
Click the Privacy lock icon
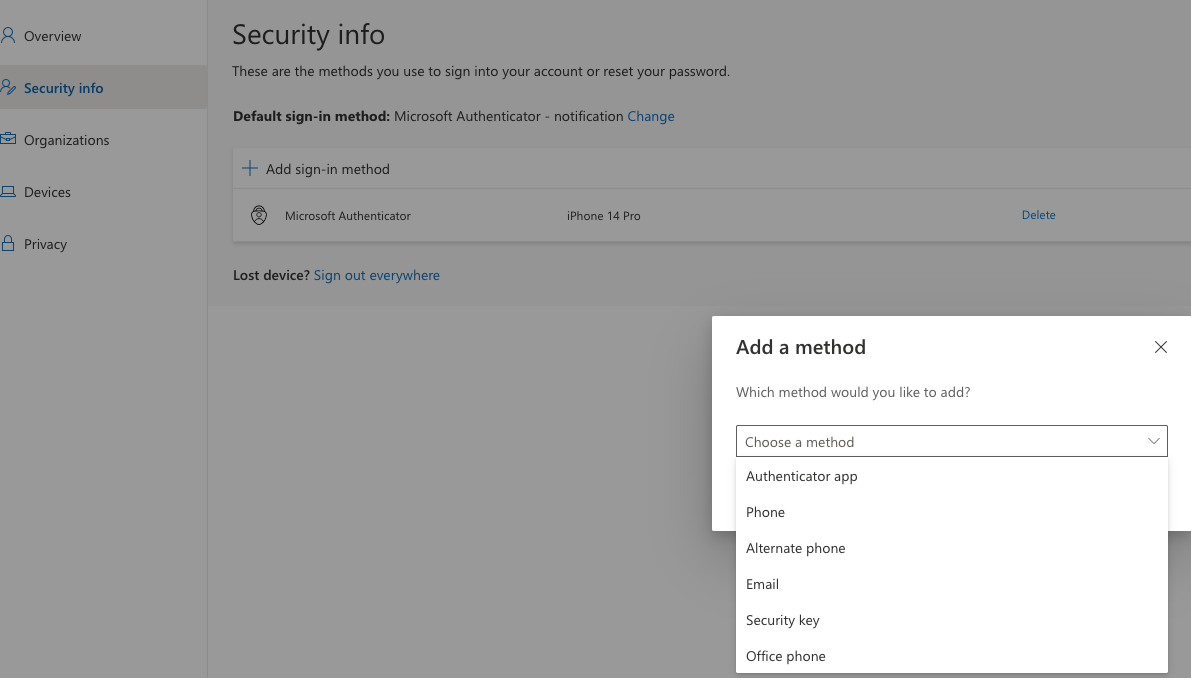10,243
